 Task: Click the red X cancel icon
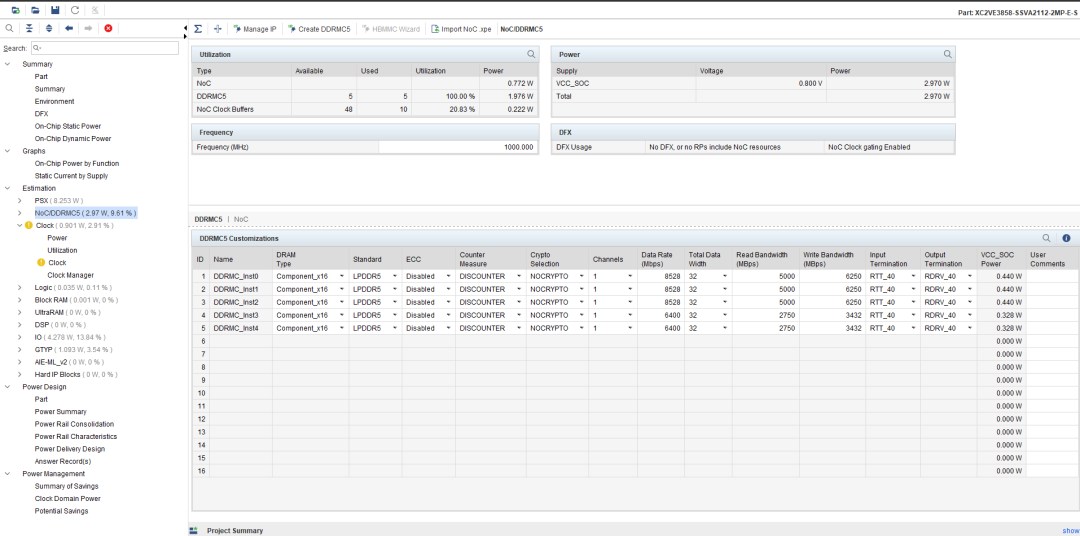(x=108, y=28)
